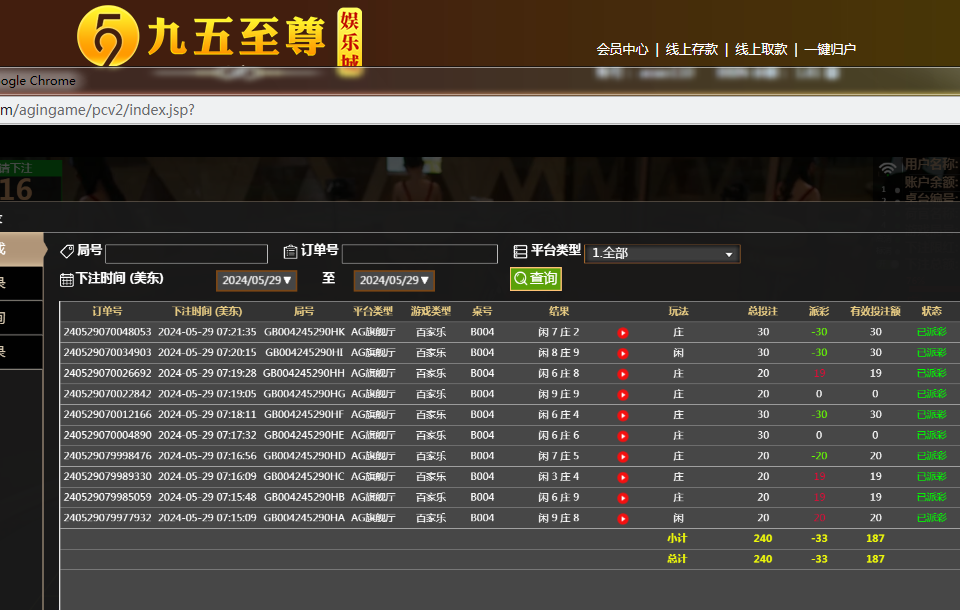This screenshot has width=960, height=610.
Task: Open the replay icon for round GB004245290HE
Action: (x=623, y=436)
